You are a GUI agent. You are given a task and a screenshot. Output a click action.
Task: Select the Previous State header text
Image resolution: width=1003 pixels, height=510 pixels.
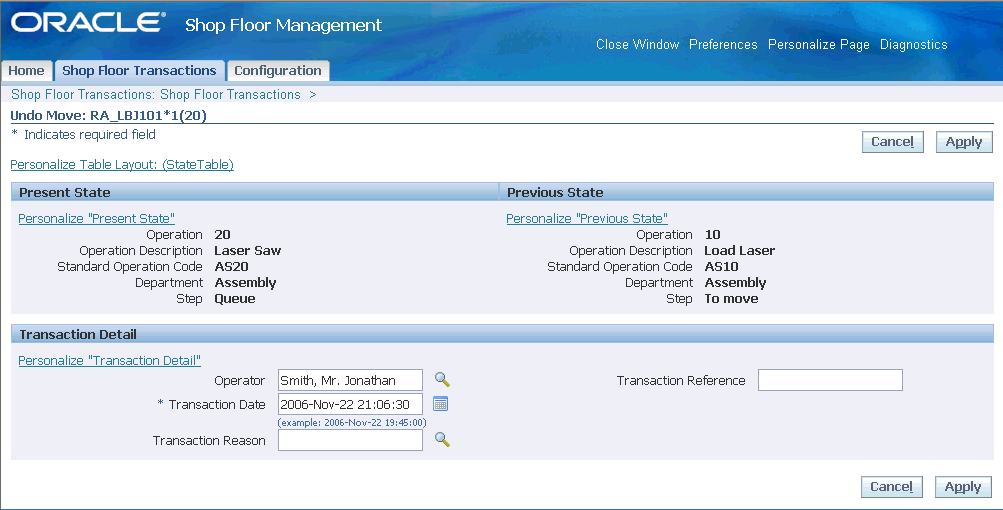click(555, 192)
